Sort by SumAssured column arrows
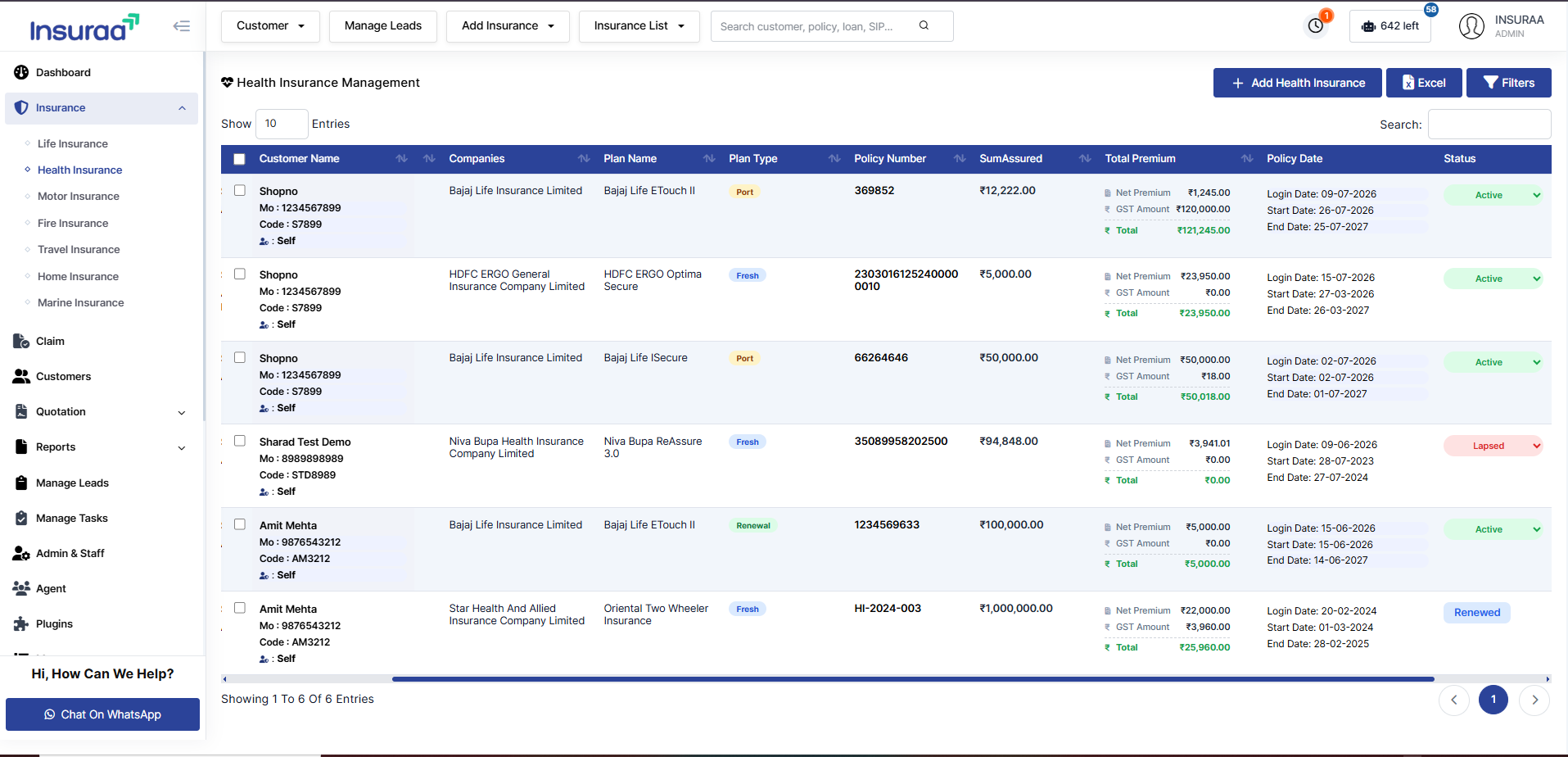The height and width of the screenshot is (757, 1568). [x=1085, y=159]
